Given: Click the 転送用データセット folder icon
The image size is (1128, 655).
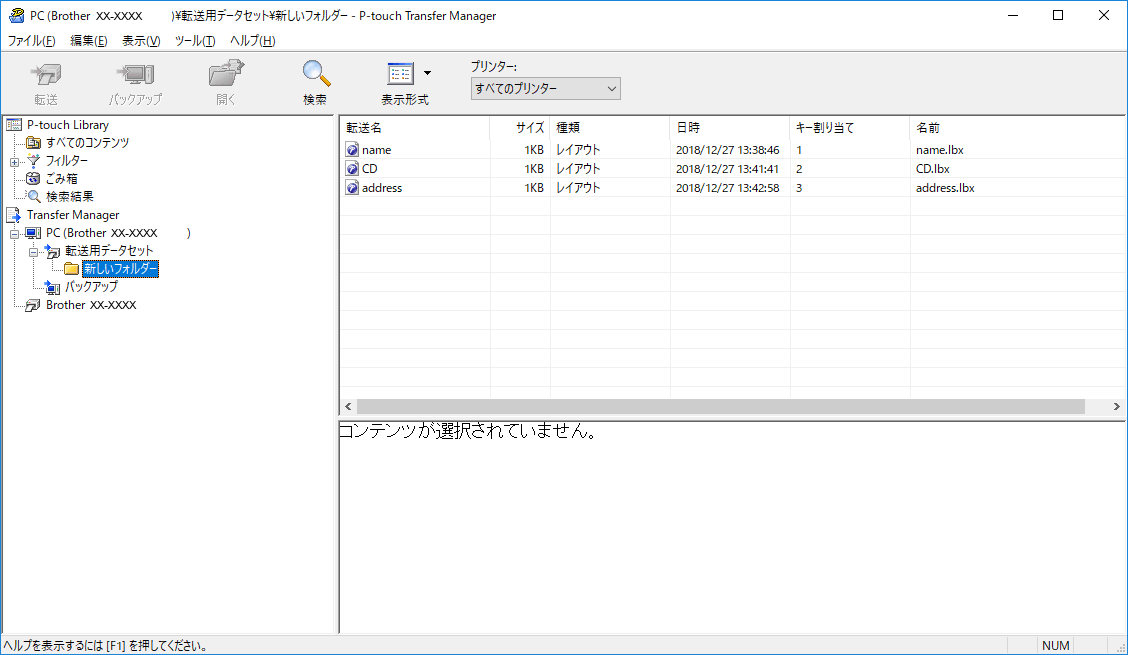Looking at the screenshot, I should click(x=53, y=251).
